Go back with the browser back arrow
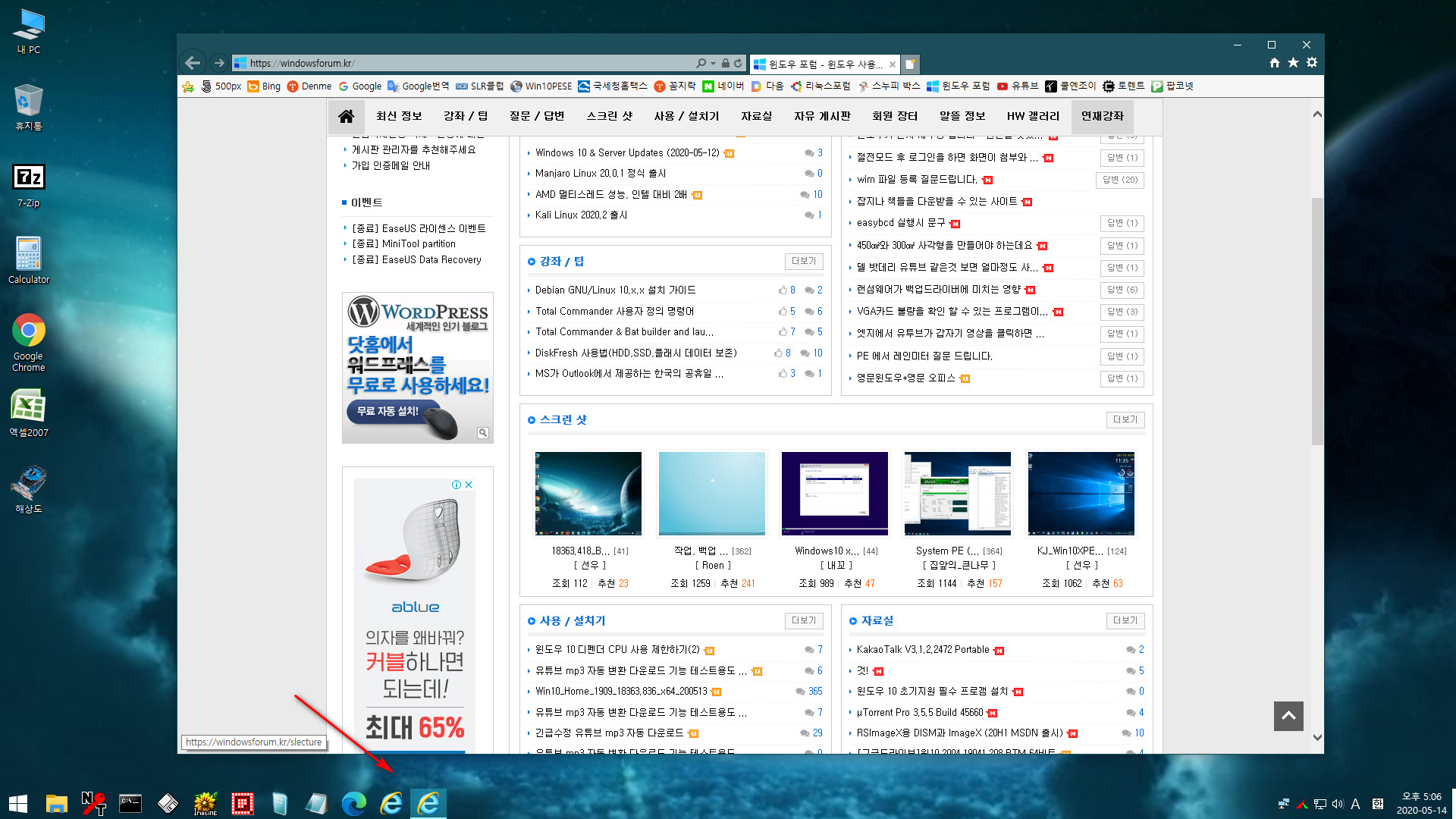This screenshot has width=1456, height=819. (x=193, y=63)
